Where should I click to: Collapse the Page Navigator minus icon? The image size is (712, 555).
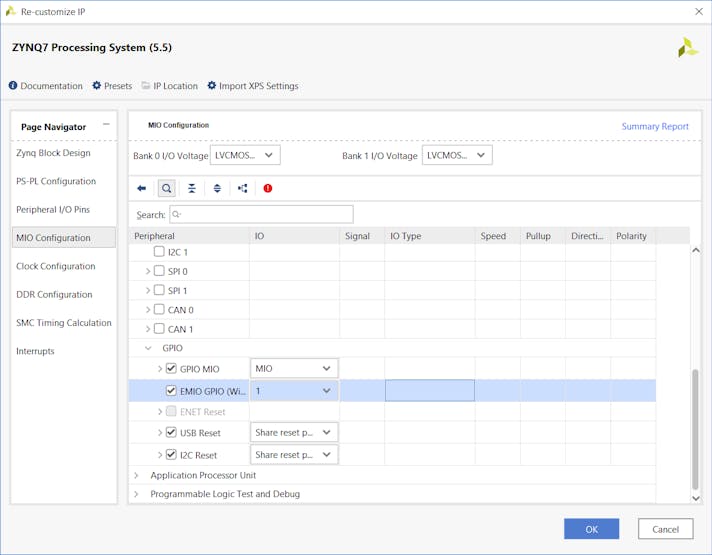[106, 124]
